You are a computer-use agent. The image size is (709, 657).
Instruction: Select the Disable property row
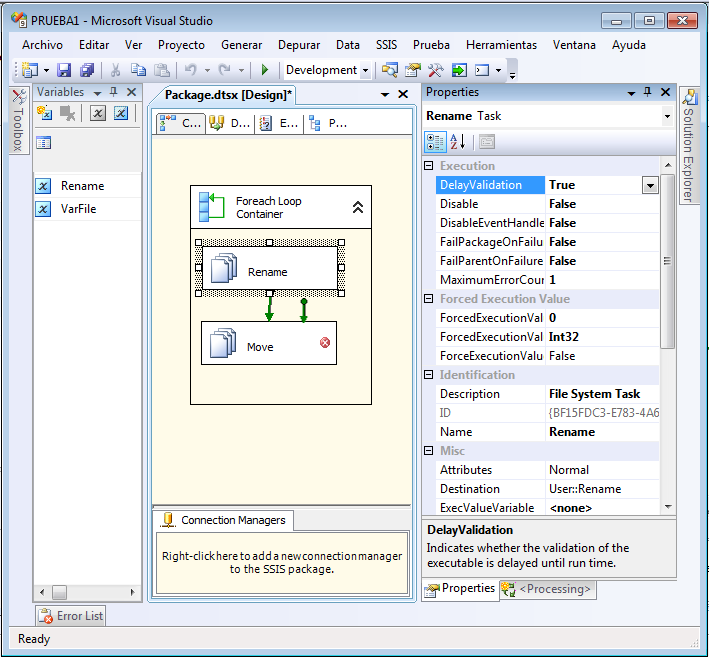(x=547, y=204)
